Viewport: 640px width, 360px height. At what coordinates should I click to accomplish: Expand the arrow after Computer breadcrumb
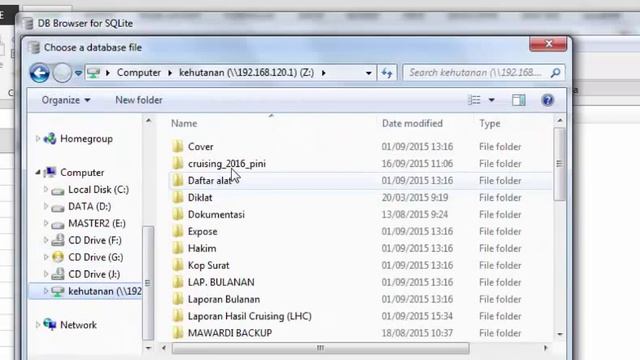pos(170,73)
